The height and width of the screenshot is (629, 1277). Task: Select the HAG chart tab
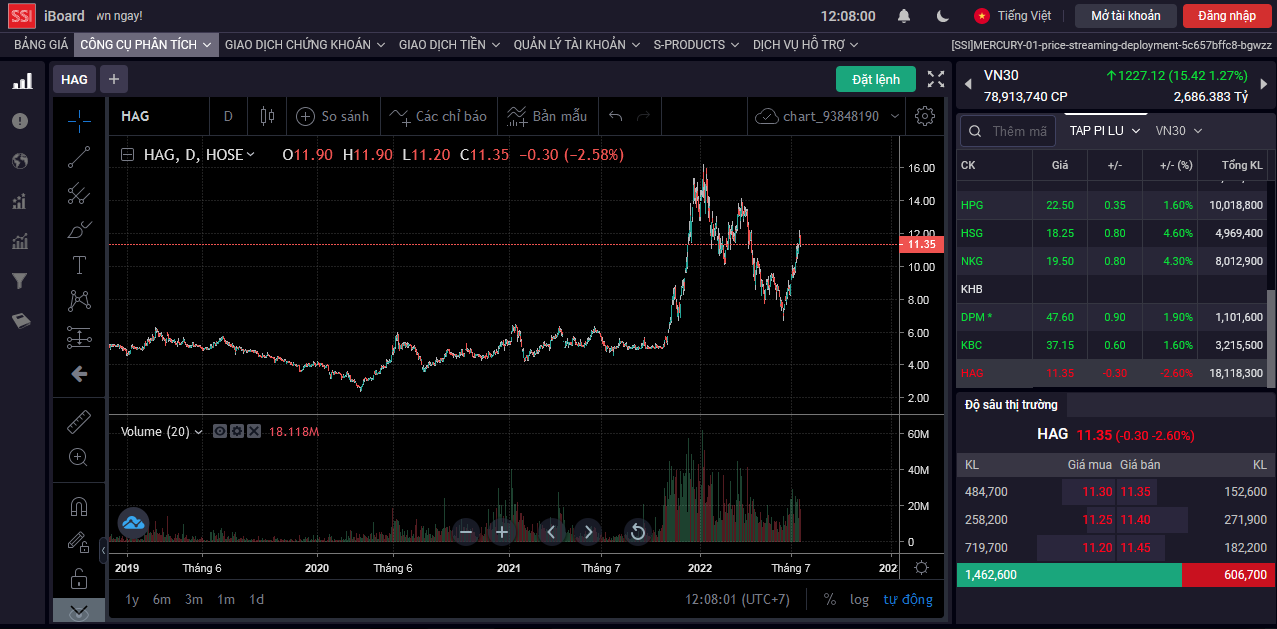point(74,79)
